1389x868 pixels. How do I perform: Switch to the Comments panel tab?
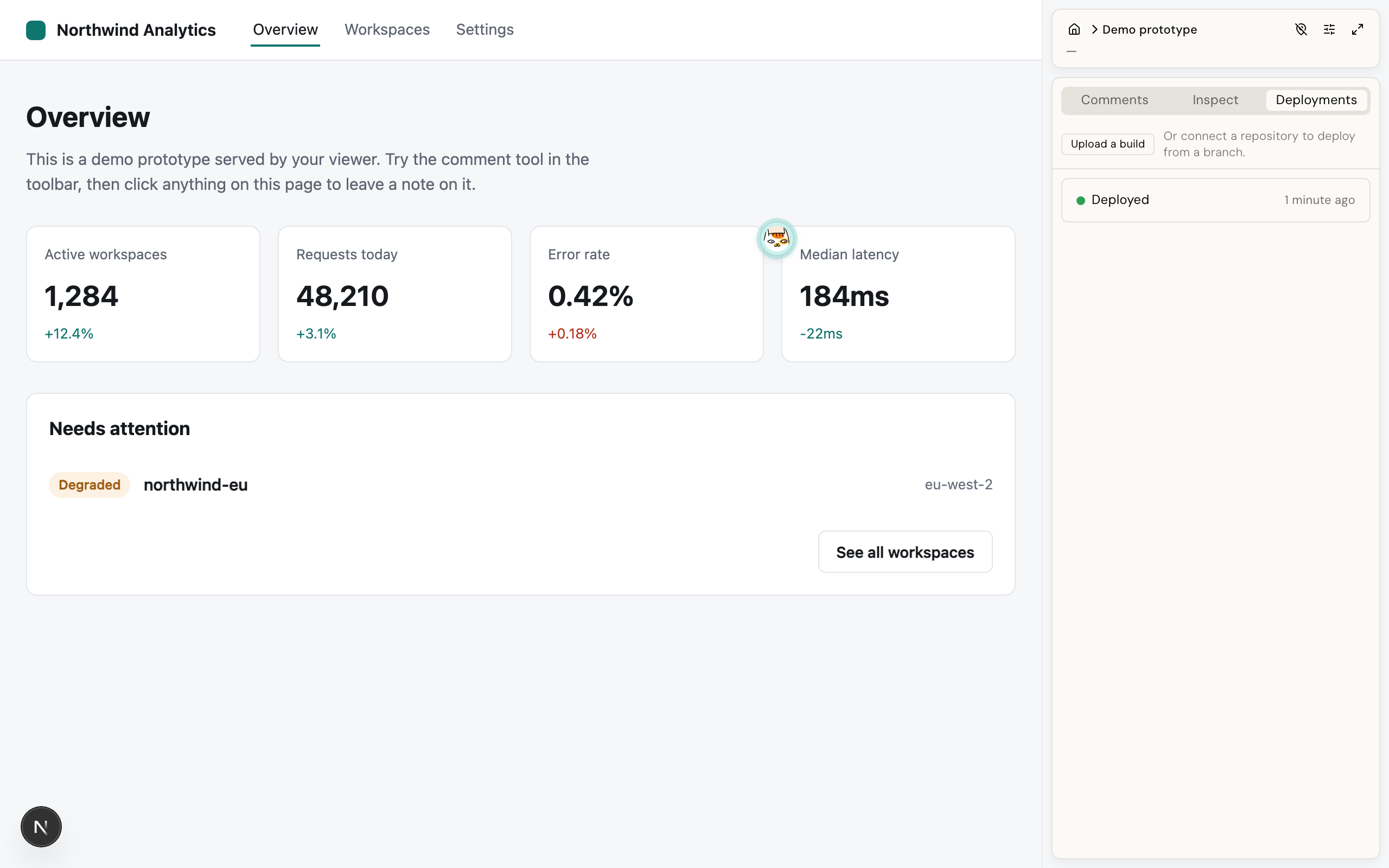(x=1114, y=100)
